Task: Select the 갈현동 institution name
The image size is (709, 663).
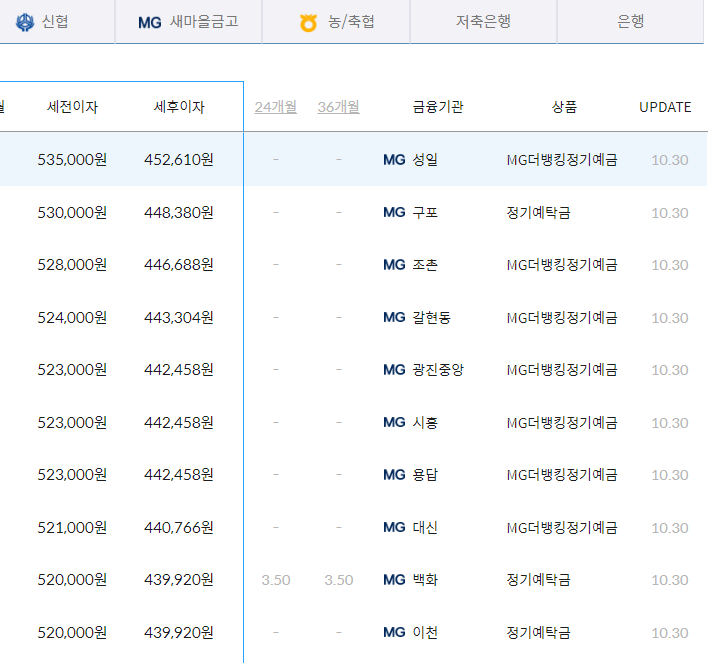Action: 431,317
